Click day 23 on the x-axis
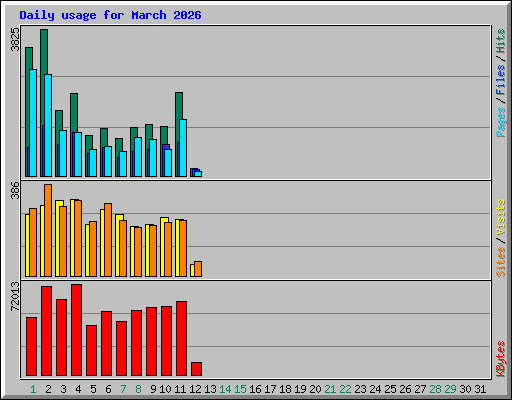This screenshot has width=512, height=400. 360,389
